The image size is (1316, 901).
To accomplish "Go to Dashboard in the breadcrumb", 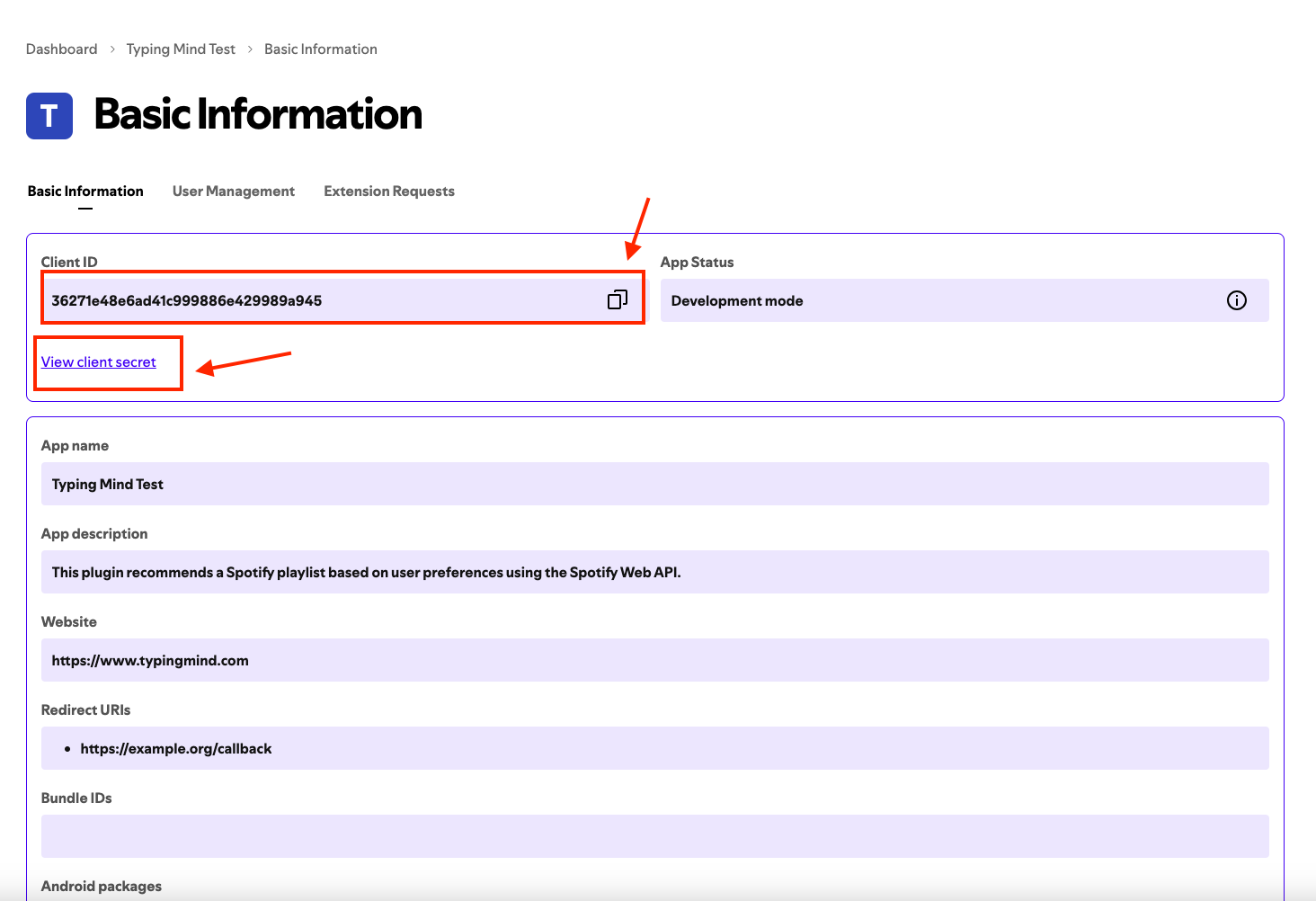I will (61, 49).
